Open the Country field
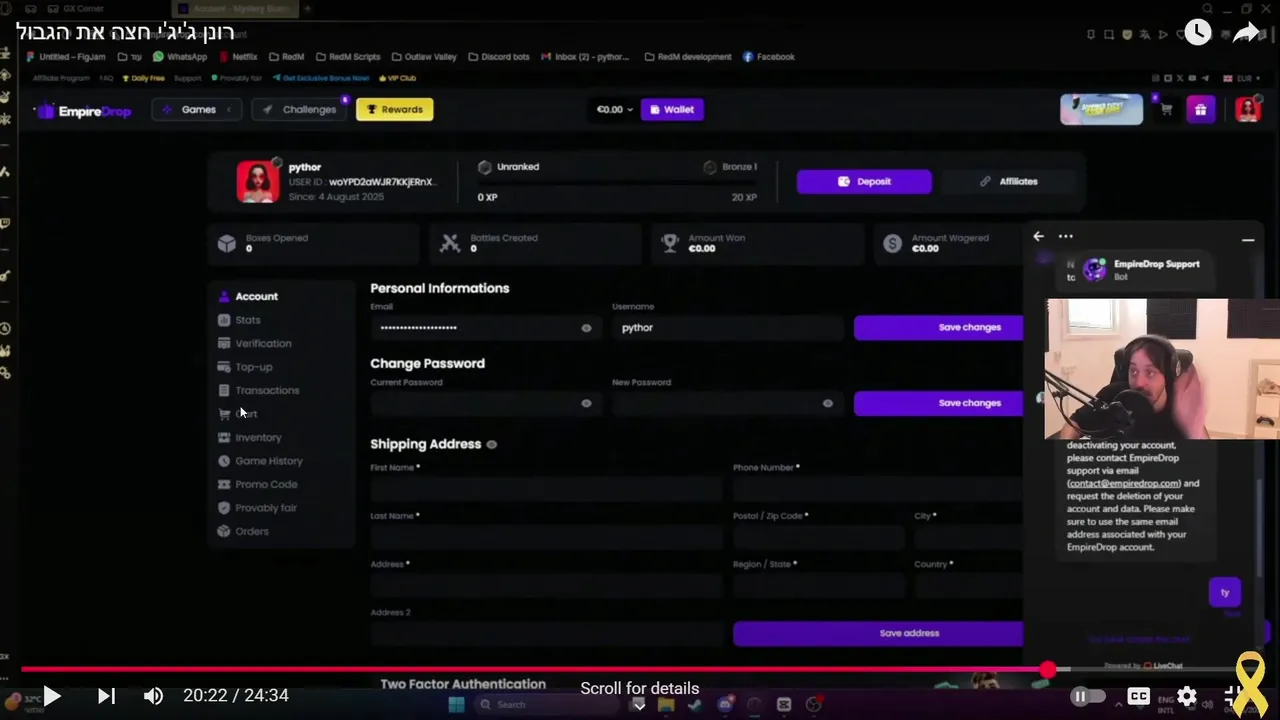Viewport: 1280px width, 720px height. tap(969, 585)
